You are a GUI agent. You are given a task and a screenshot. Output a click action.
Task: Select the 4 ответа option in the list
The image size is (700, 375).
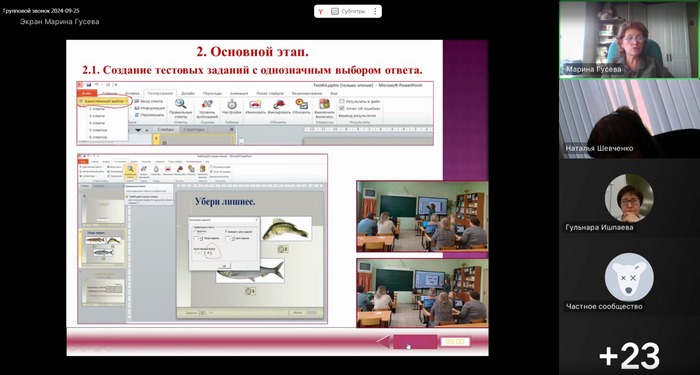[97, 123]
